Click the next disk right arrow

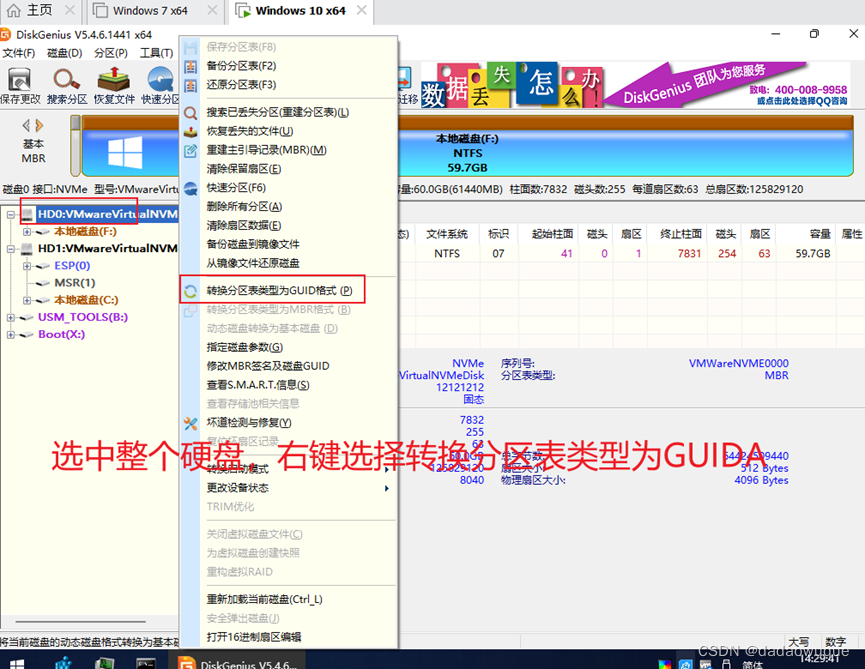[x=39, y=126]
